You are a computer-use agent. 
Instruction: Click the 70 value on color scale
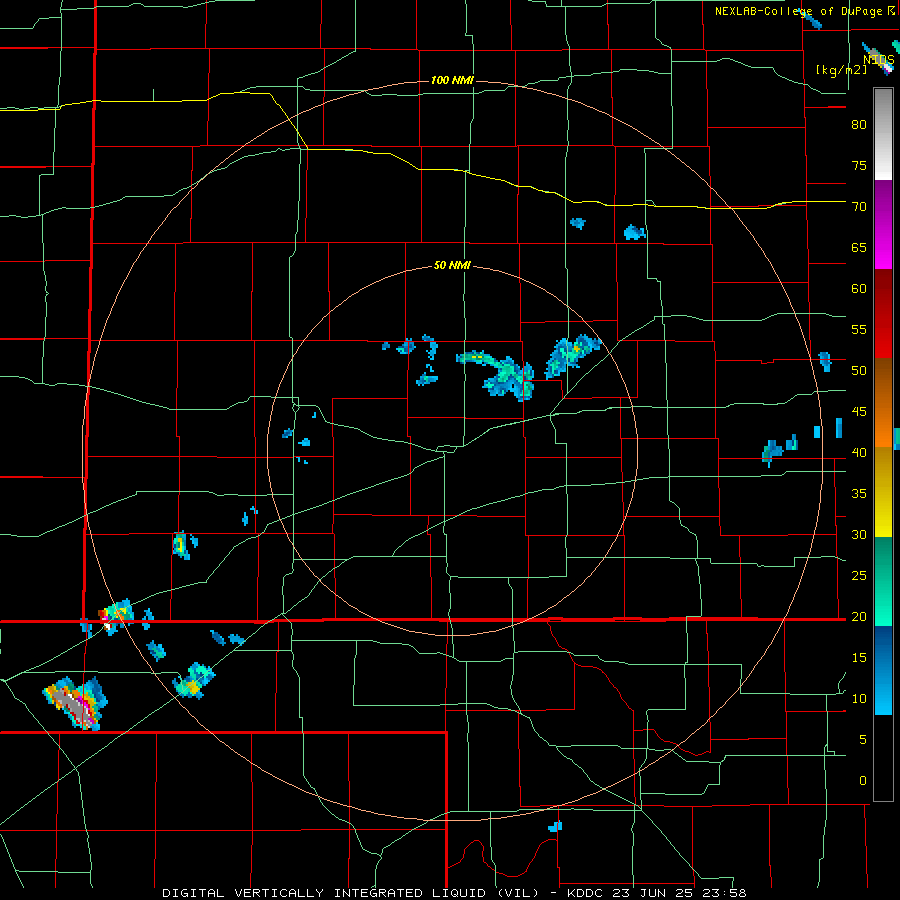(x=859, y=207)
